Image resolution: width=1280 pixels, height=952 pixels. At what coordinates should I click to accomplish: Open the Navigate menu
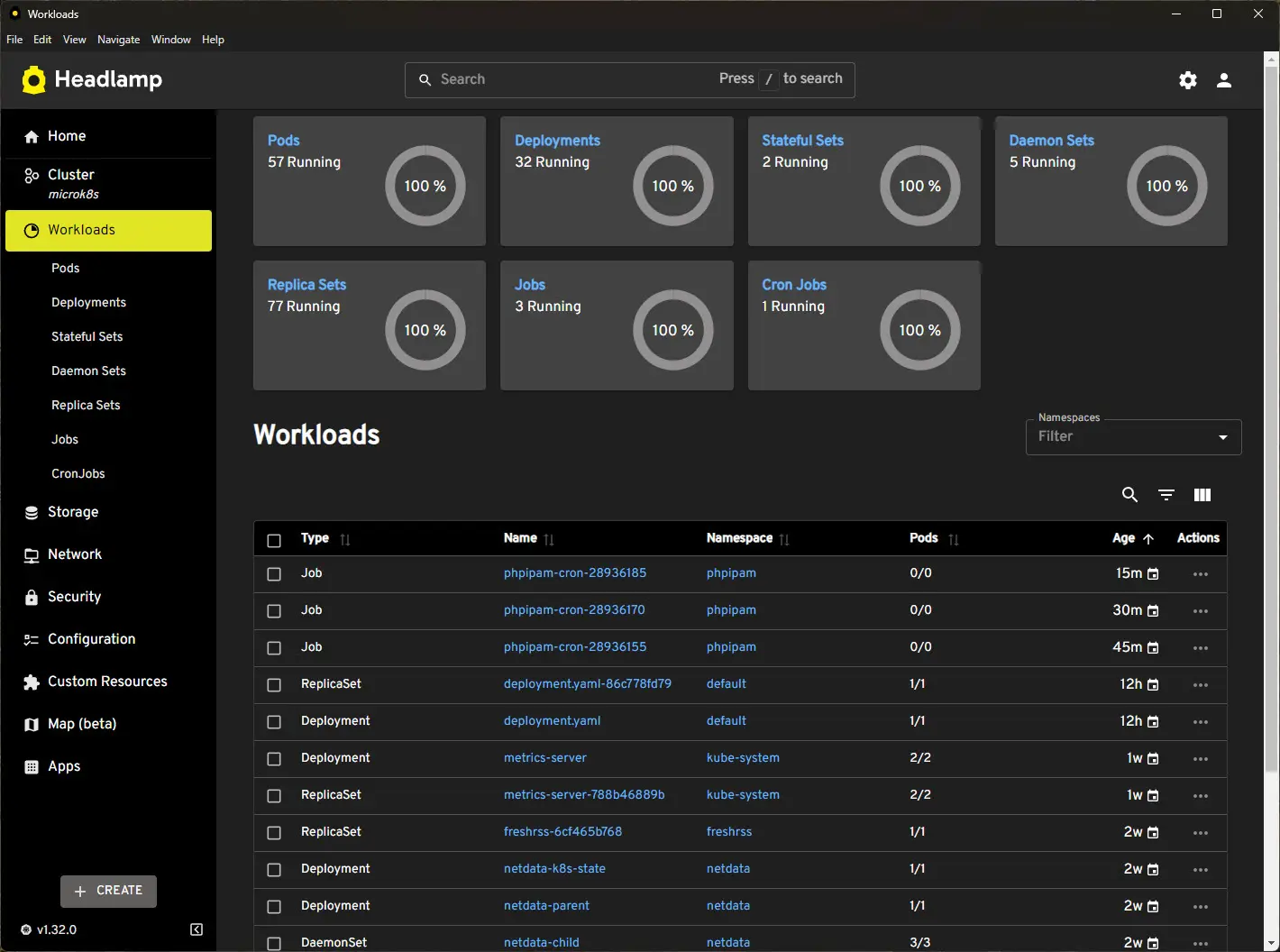(118, 40)
